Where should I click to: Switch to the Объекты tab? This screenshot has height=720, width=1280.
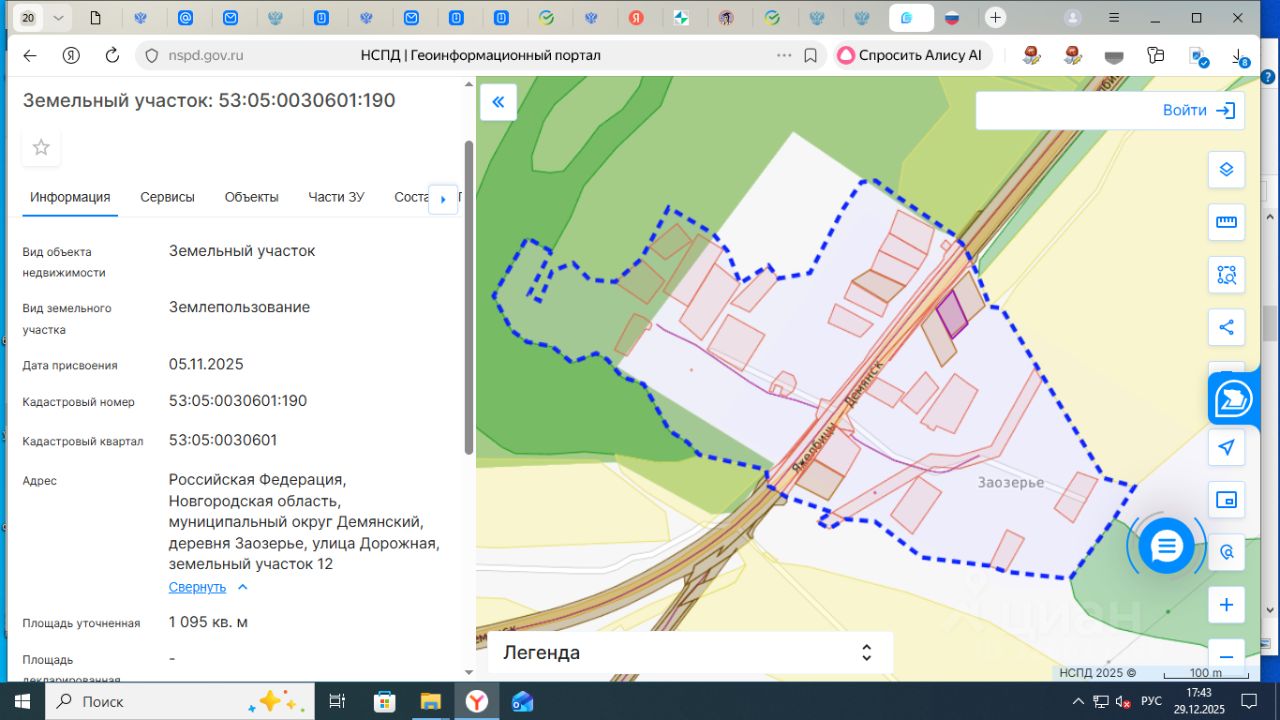click(x=251, y=197)
